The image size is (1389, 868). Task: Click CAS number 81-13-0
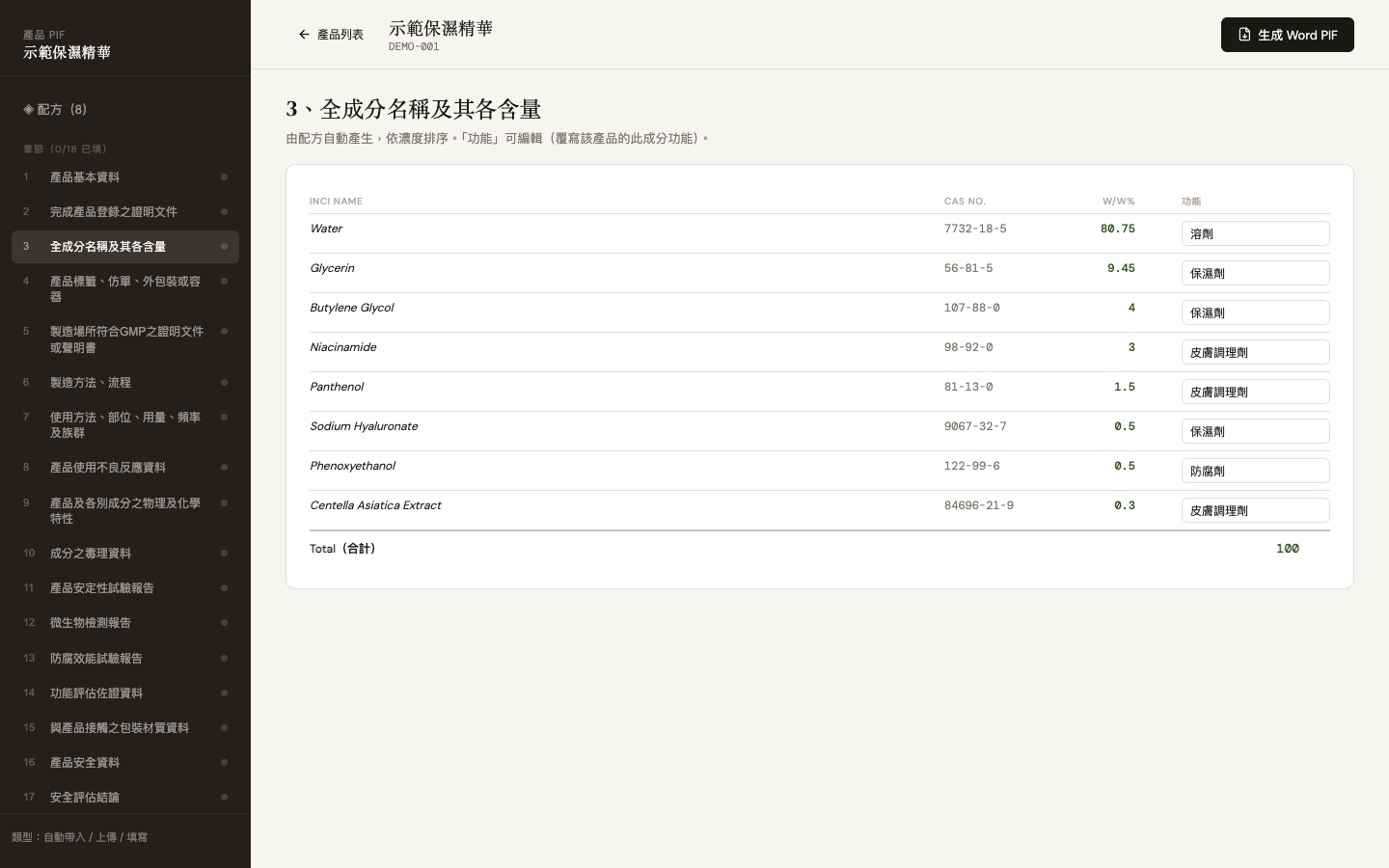[968, 387]
